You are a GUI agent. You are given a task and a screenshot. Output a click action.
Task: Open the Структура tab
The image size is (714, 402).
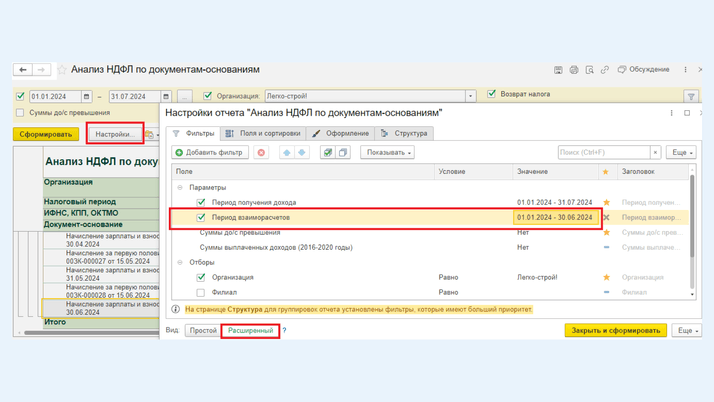click(404, 133)
